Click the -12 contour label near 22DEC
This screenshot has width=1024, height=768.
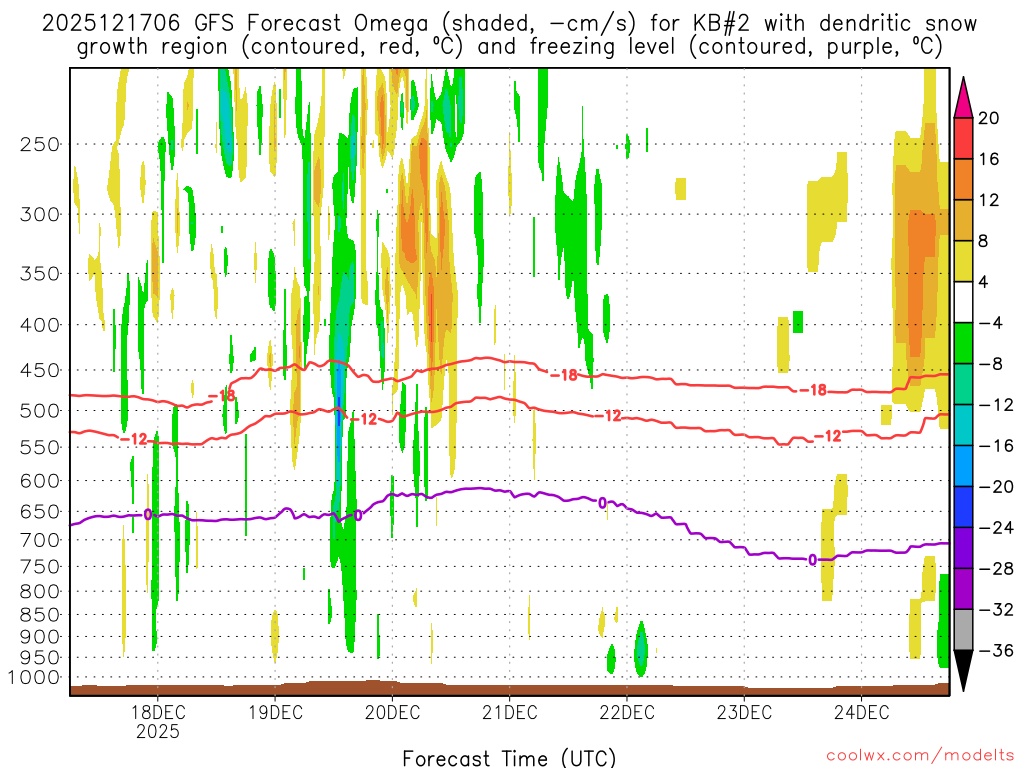coord(607,415)
